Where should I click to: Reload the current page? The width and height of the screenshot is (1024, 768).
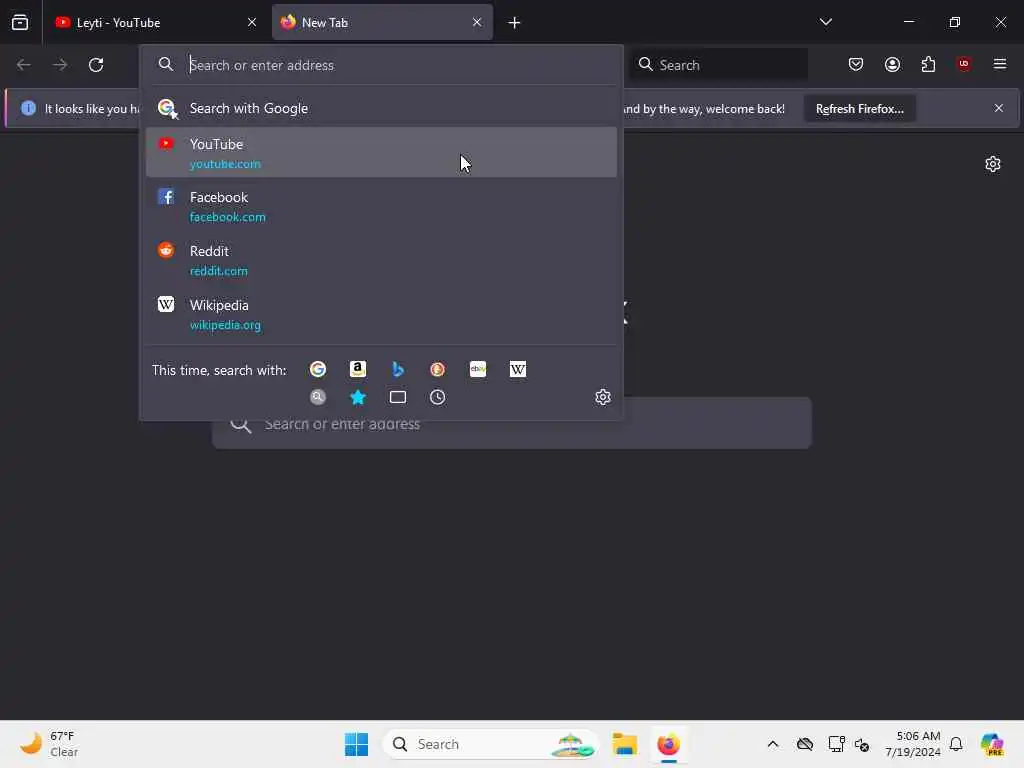pos(96,65)
